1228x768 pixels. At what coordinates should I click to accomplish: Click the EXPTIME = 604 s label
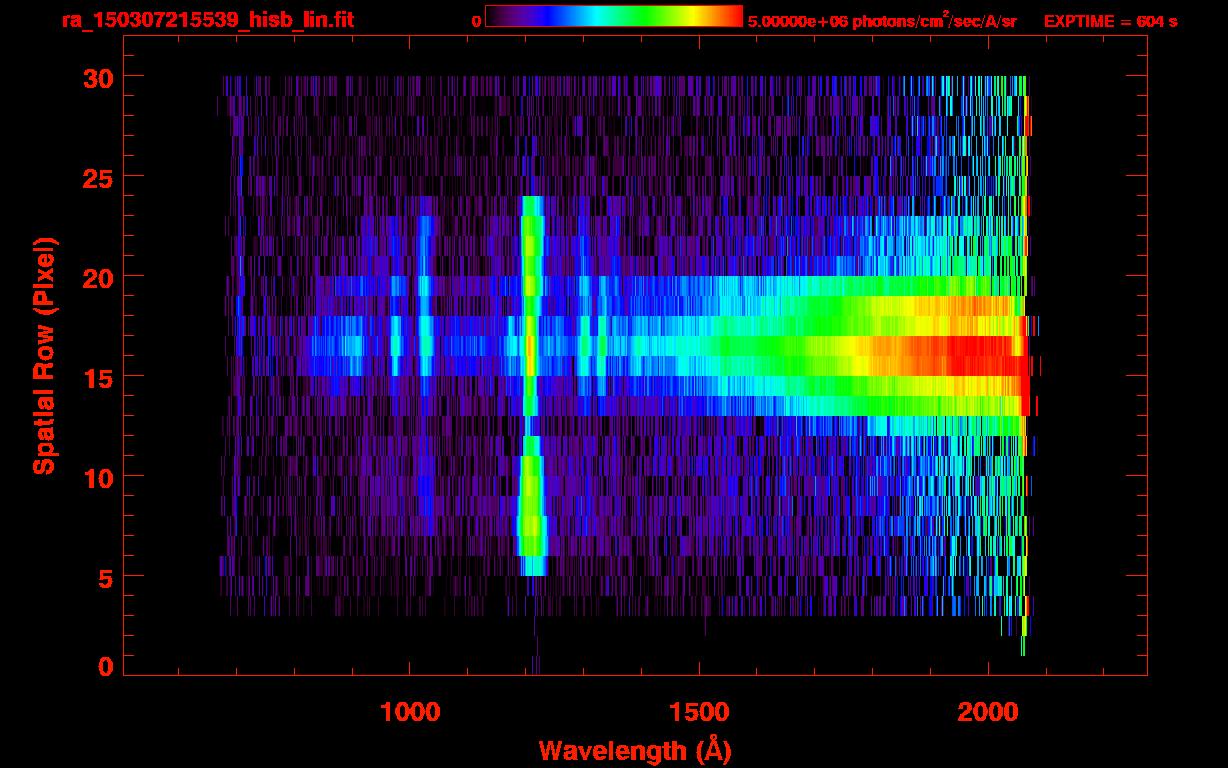[1110, 21]
